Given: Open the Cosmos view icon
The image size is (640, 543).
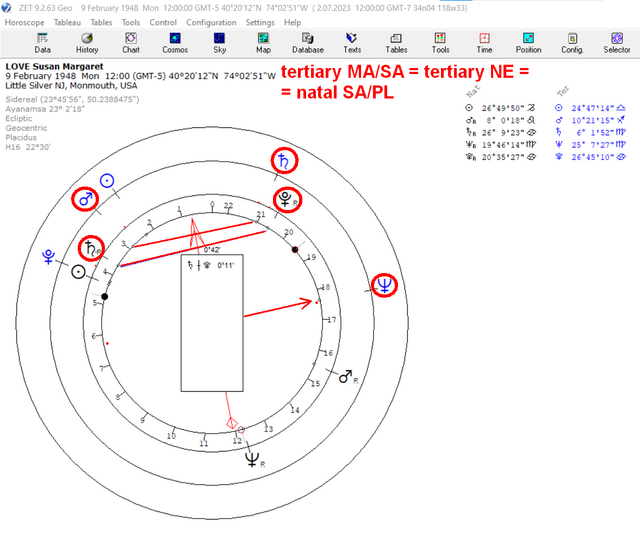Looking at the screenshot, I should [175, 43].
